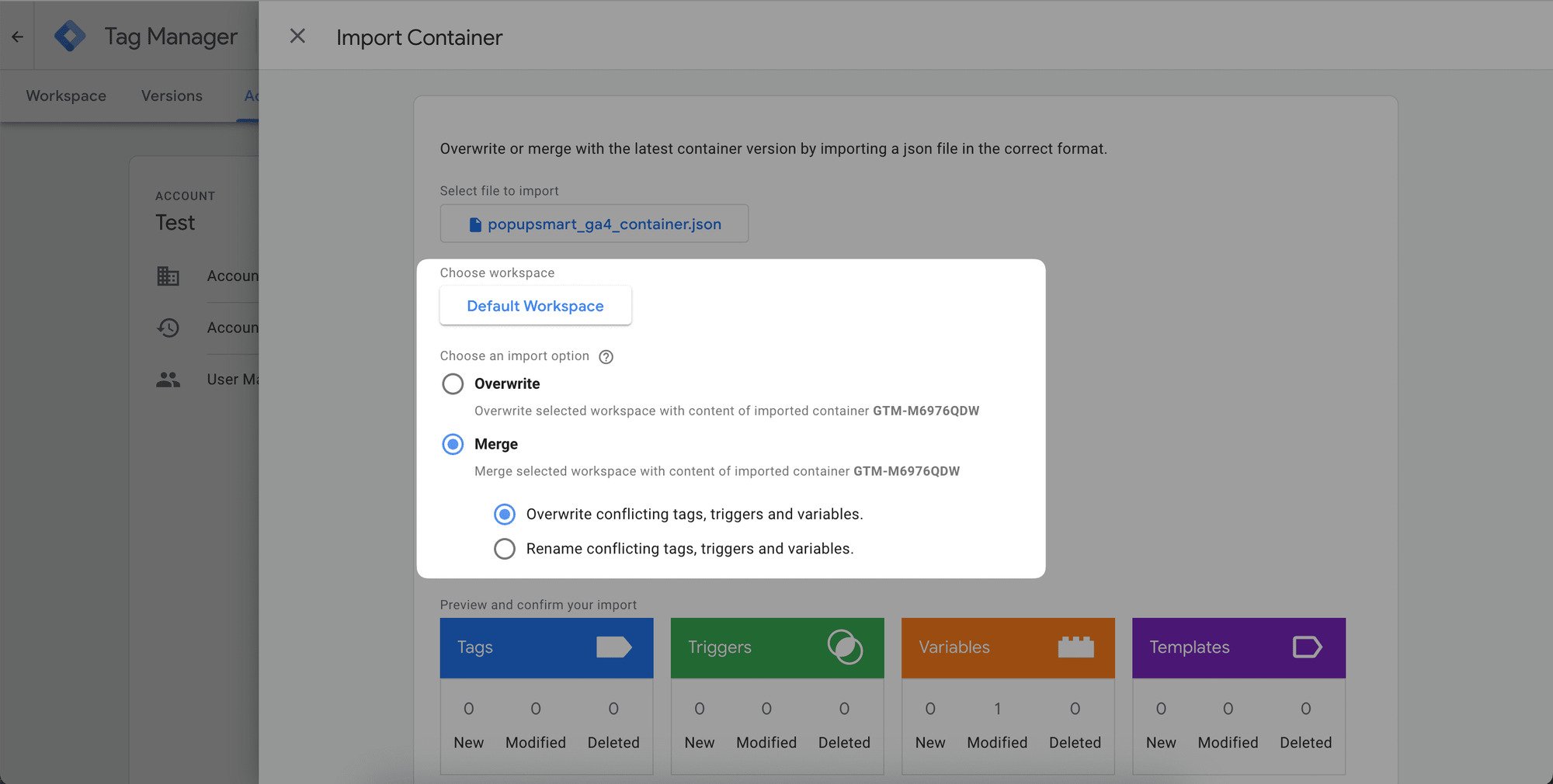
Task: Click the Import Container heading
Action: coord(419,37)
